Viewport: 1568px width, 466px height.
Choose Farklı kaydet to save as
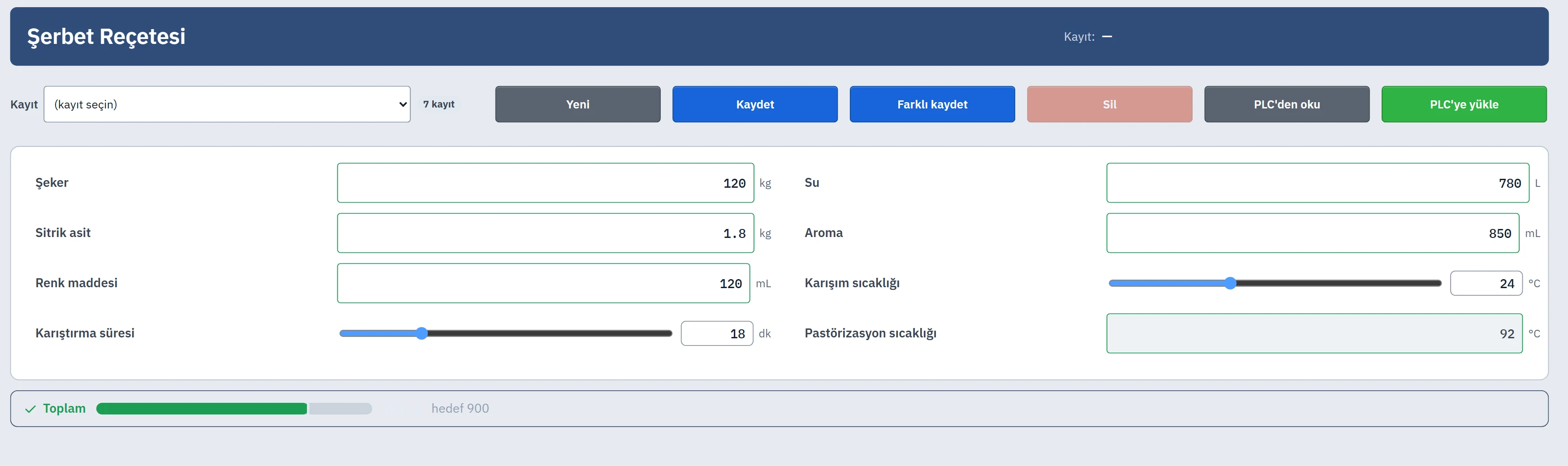pos(932,104)
